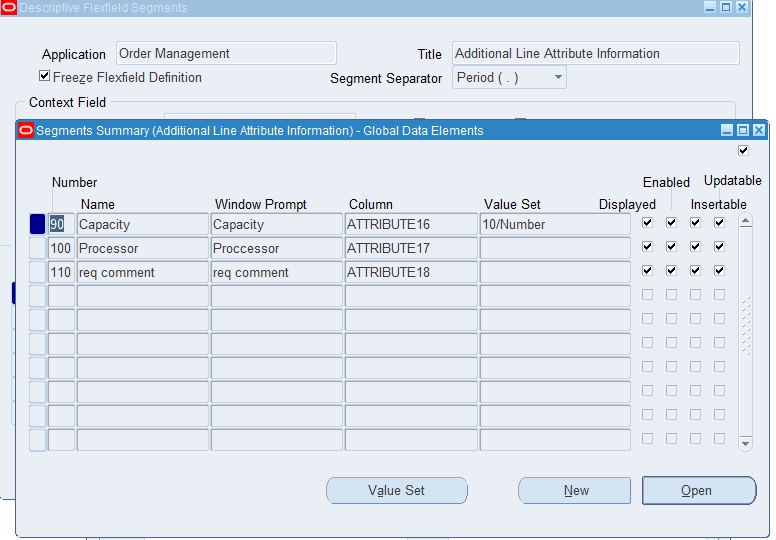Toggle checkbox at top right of Segments Summary
Viewport: 776px width, 540px height.
[743, 151]
